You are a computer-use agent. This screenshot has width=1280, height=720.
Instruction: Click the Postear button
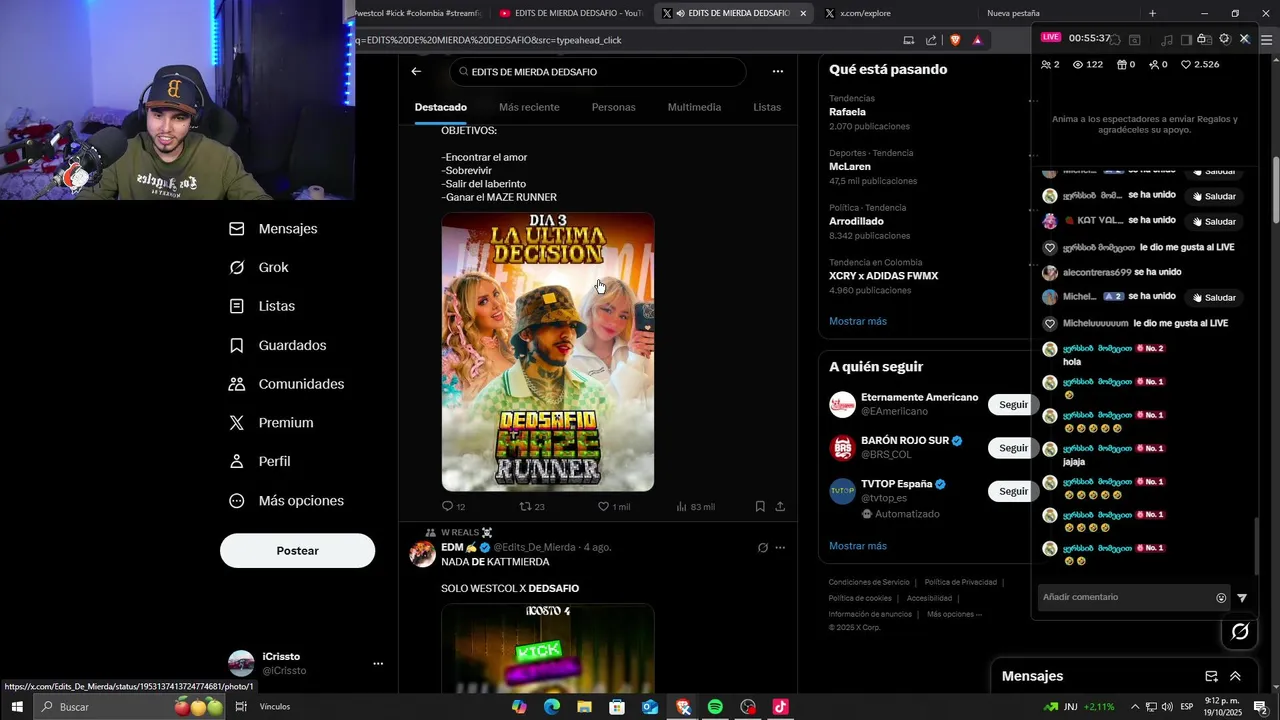298,551
